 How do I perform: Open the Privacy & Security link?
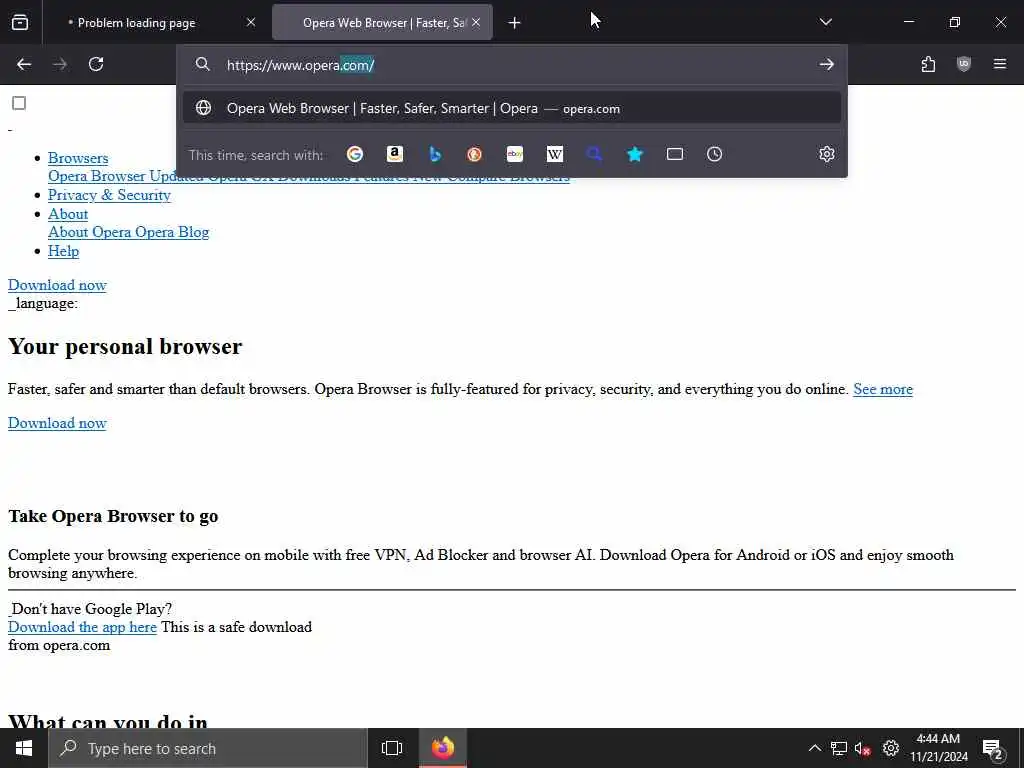(x=109, y=195)
